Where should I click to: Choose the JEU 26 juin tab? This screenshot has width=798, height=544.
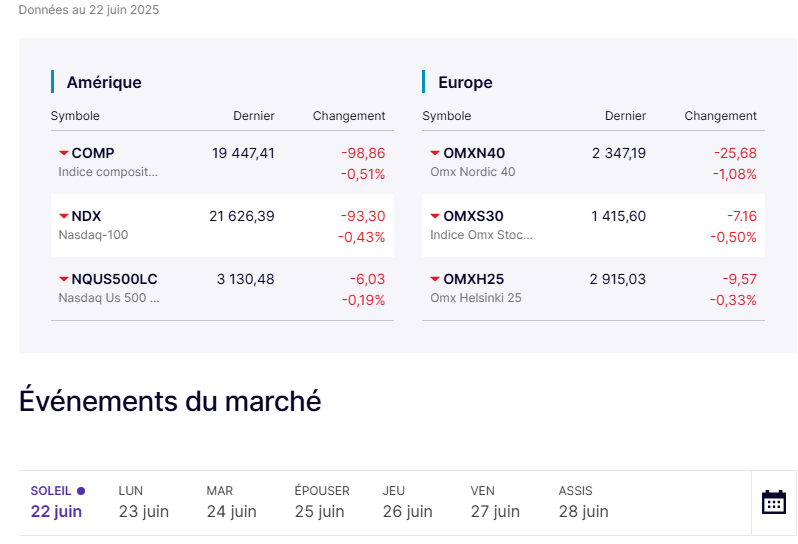coord(407,502)
